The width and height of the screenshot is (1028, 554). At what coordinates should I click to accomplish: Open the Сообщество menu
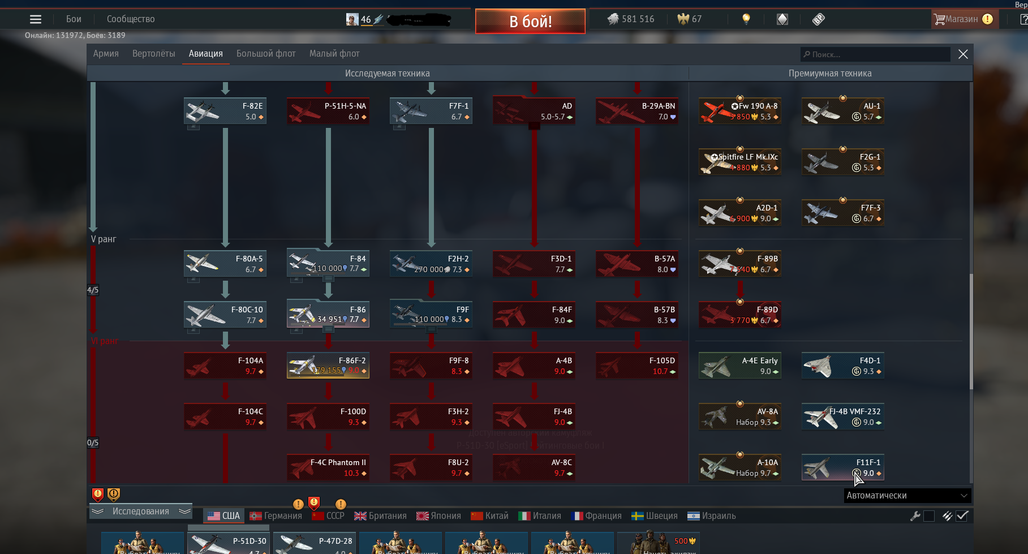pyautogui.click(x=130, y=19)
